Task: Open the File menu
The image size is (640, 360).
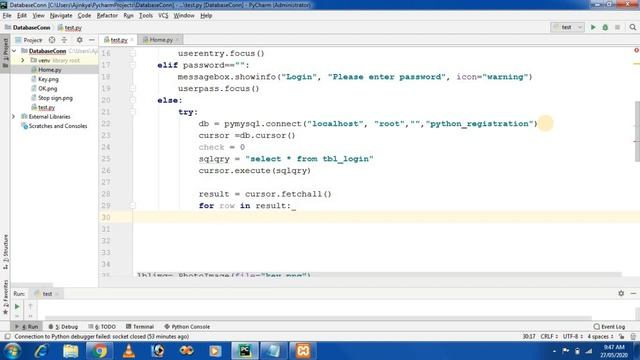Action: click(x=7, y=16)
